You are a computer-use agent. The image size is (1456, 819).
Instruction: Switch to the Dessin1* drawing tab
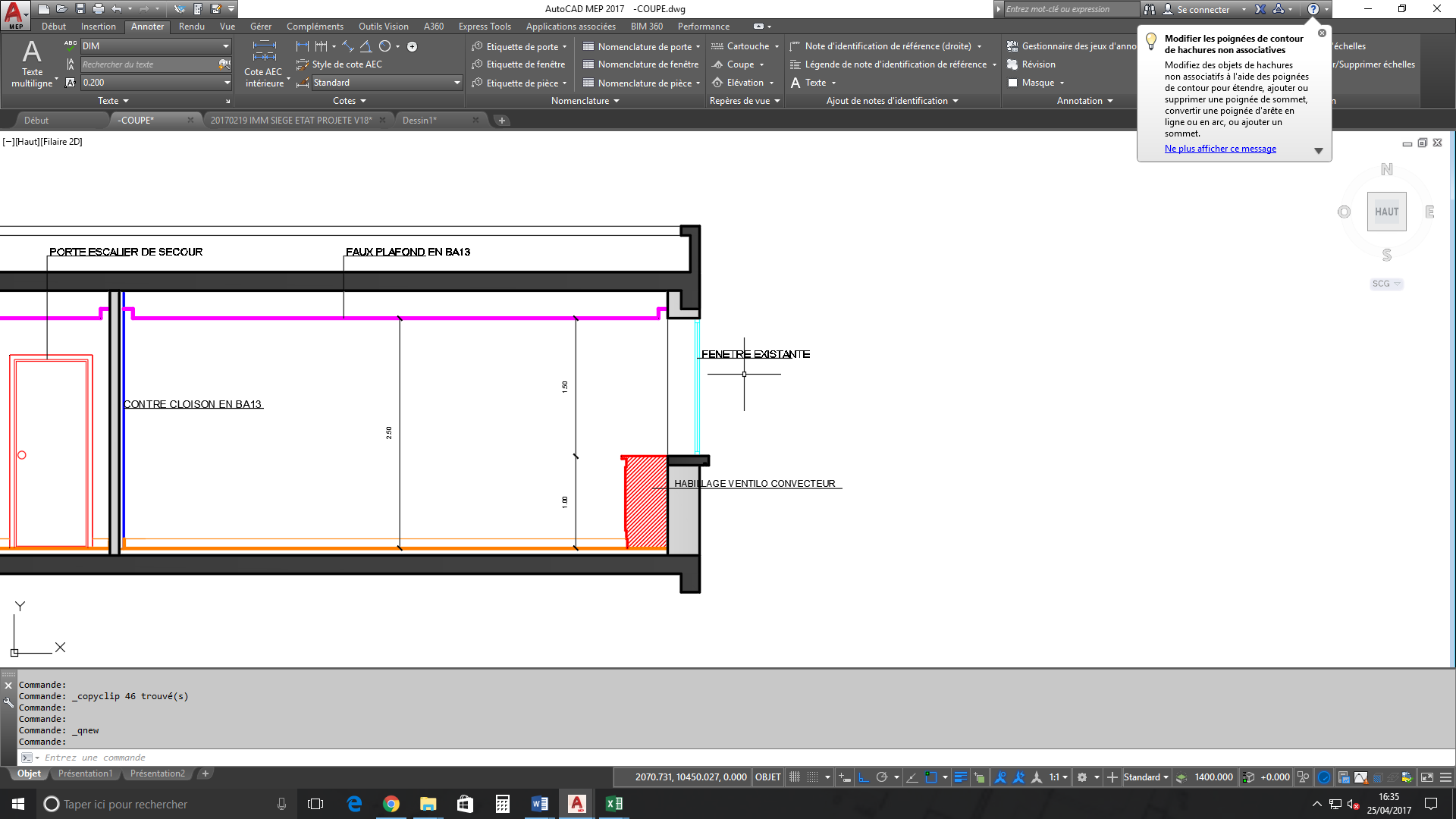(419, 121)
